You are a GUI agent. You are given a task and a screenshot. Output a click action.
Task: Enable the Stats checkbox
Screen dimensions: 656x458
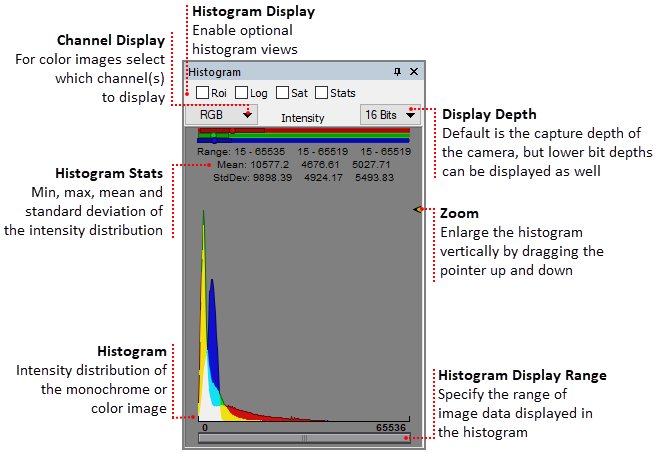321,93
